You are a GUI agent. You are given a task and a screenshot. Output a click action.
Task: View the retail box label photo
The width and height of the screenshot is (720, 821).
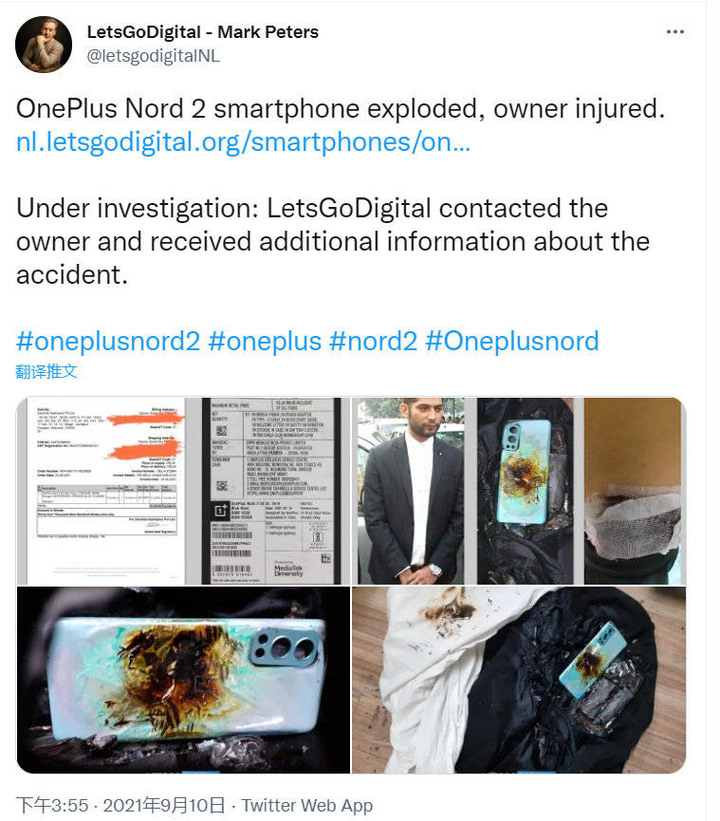275,491
